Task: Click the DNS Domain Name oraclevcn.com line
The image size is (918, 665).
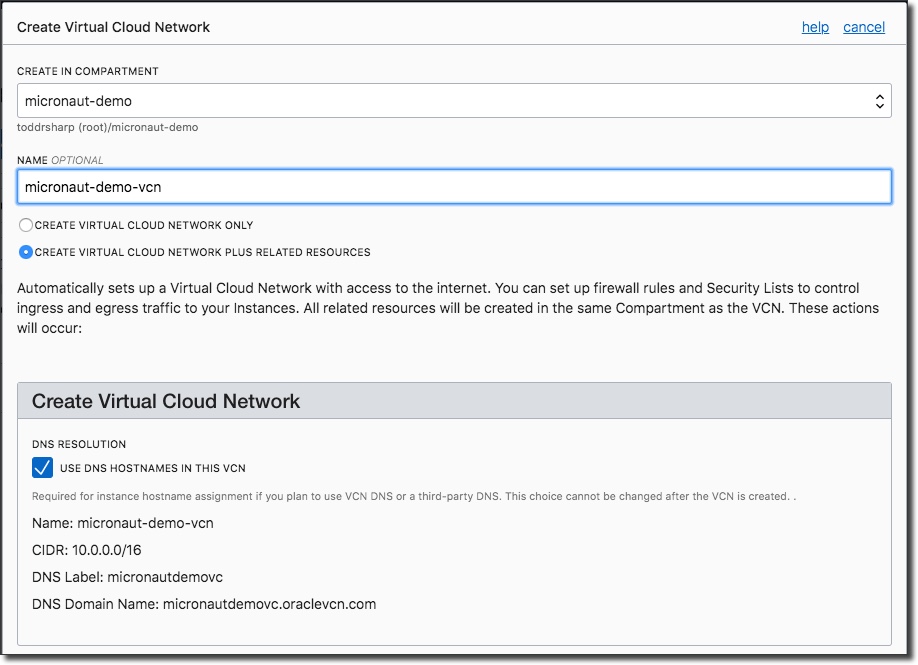Action: (204, 604)
